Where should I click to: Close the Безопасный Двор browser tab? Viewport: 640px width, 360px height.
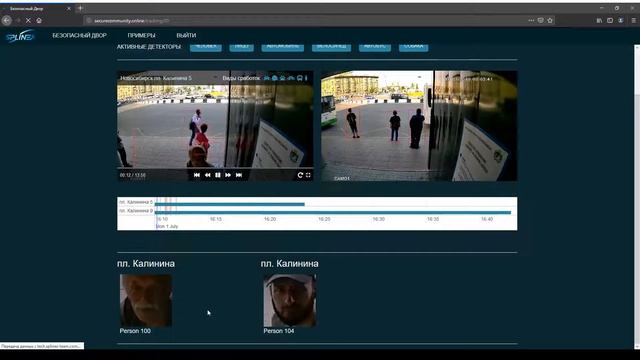click(x=69, y=8)
